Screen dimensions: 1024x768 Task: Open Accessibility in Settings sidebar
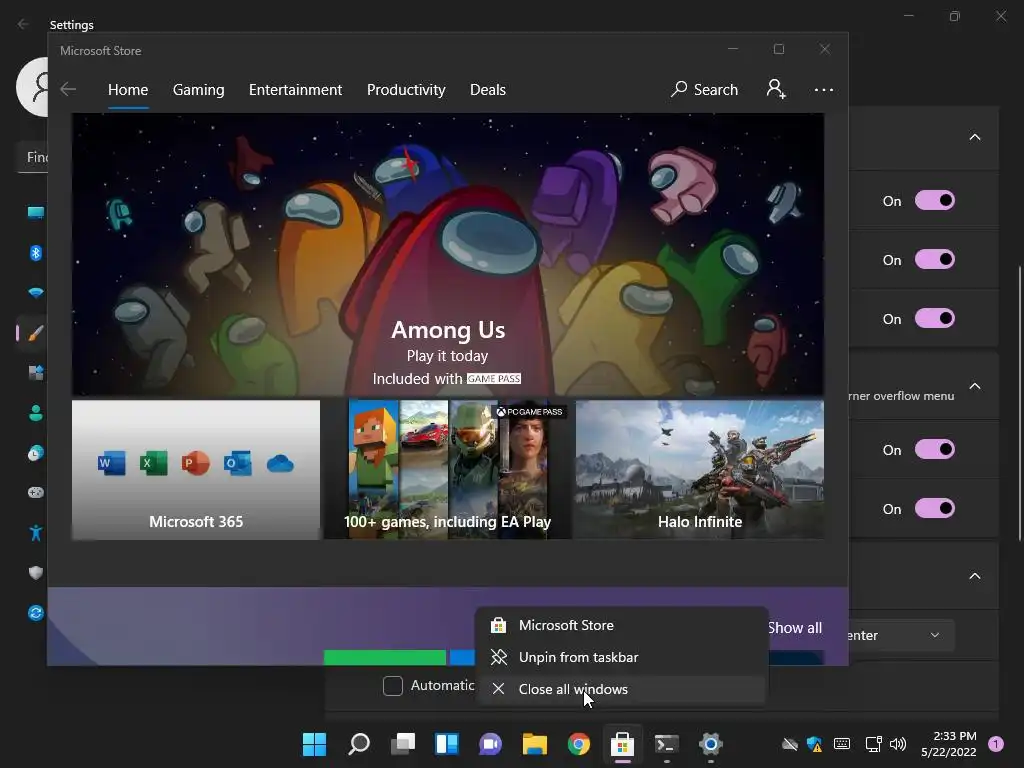(x=36, y=533)
